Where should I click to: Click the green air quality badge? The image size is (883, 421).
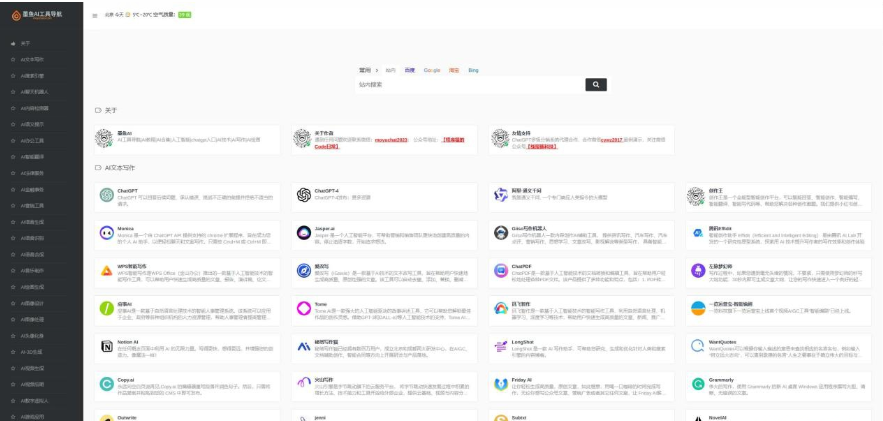(184, 15)
